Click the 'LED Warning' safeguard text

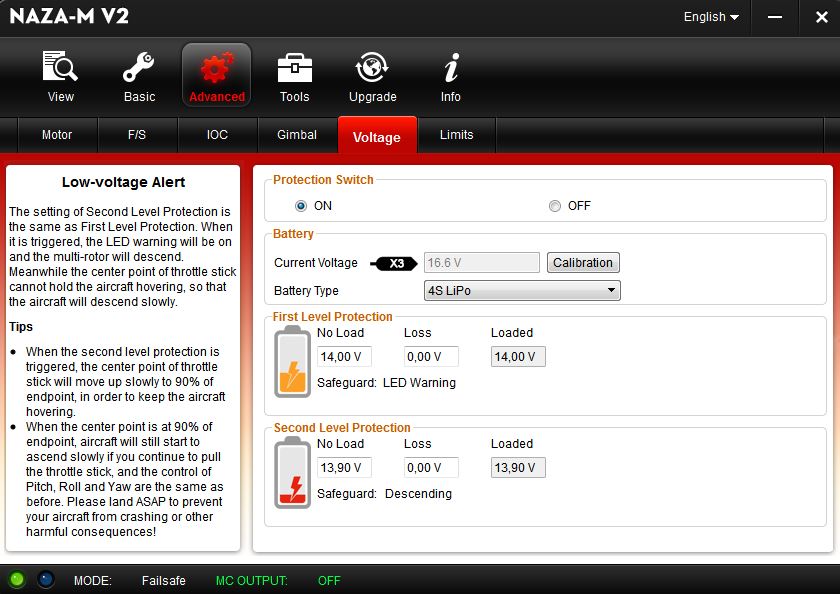419,383
